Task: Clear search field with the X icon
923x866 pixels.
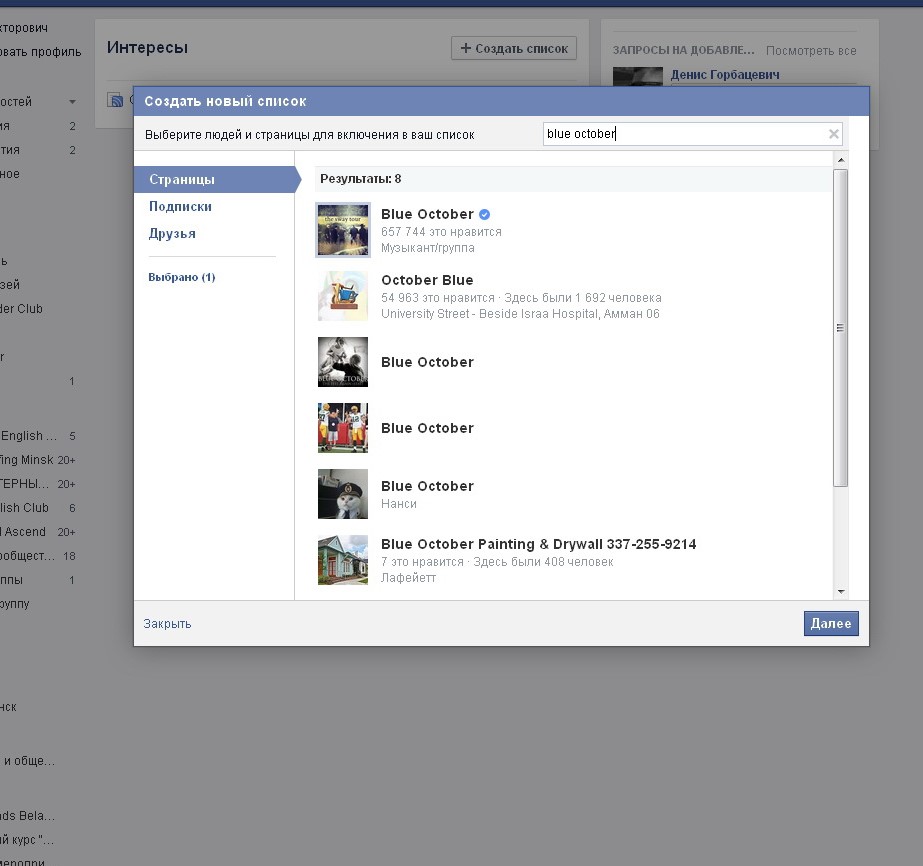Action: pos(834,134)
